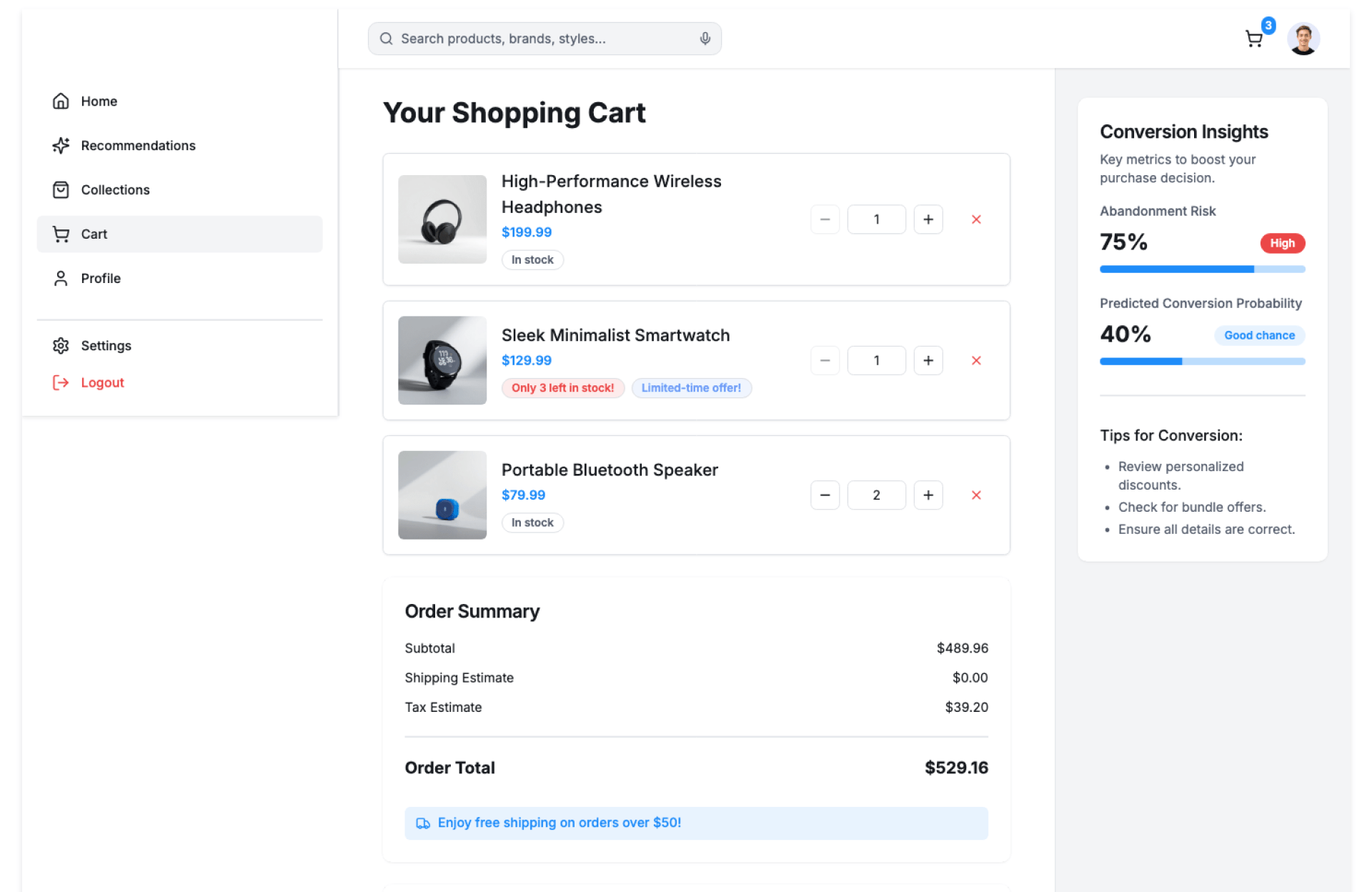This screenshot has width=1372, height=892.
Task: Go to Home in sidebar
Action: tap(99, 101)
